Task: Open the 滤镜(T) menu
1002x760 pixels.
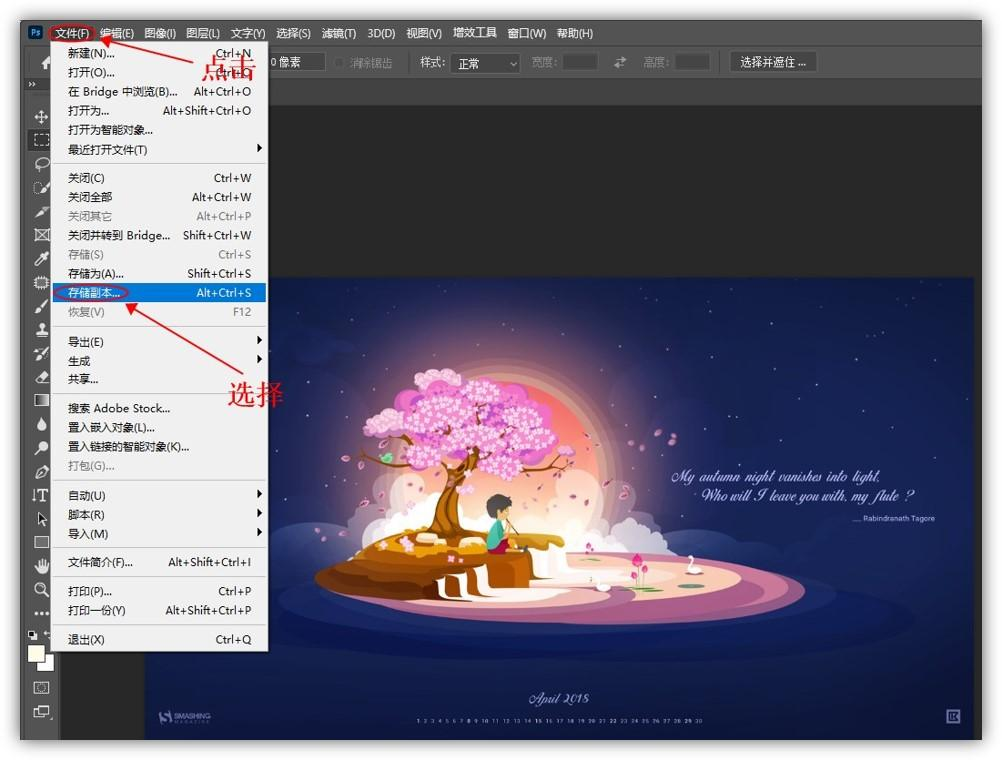Action: 339,33
